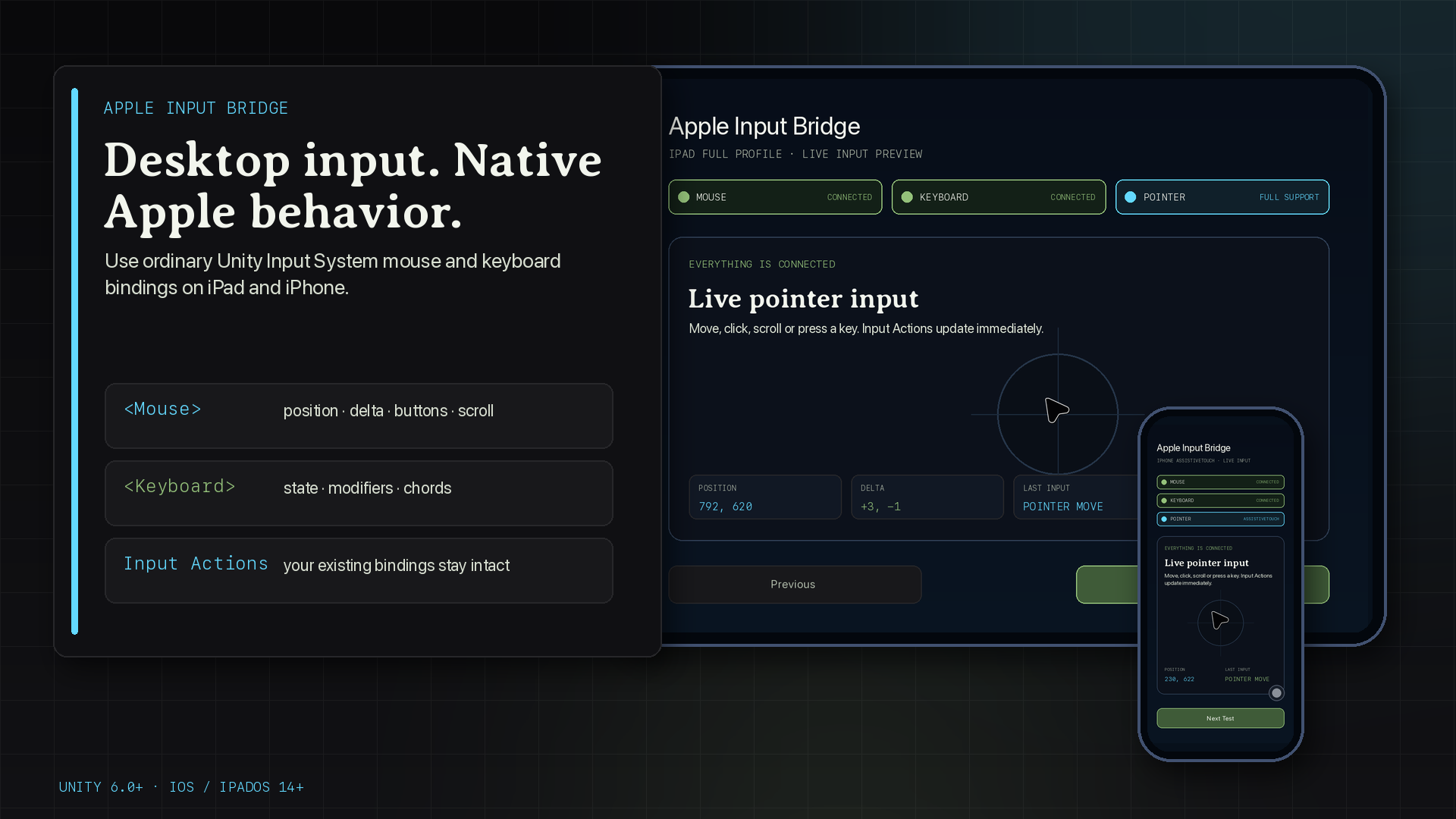The height and width of the screenshot is (819, 1456).
Task: Click the 'Use ordinary Unity Input System' paragraph
Action: (x=333, y=275)
